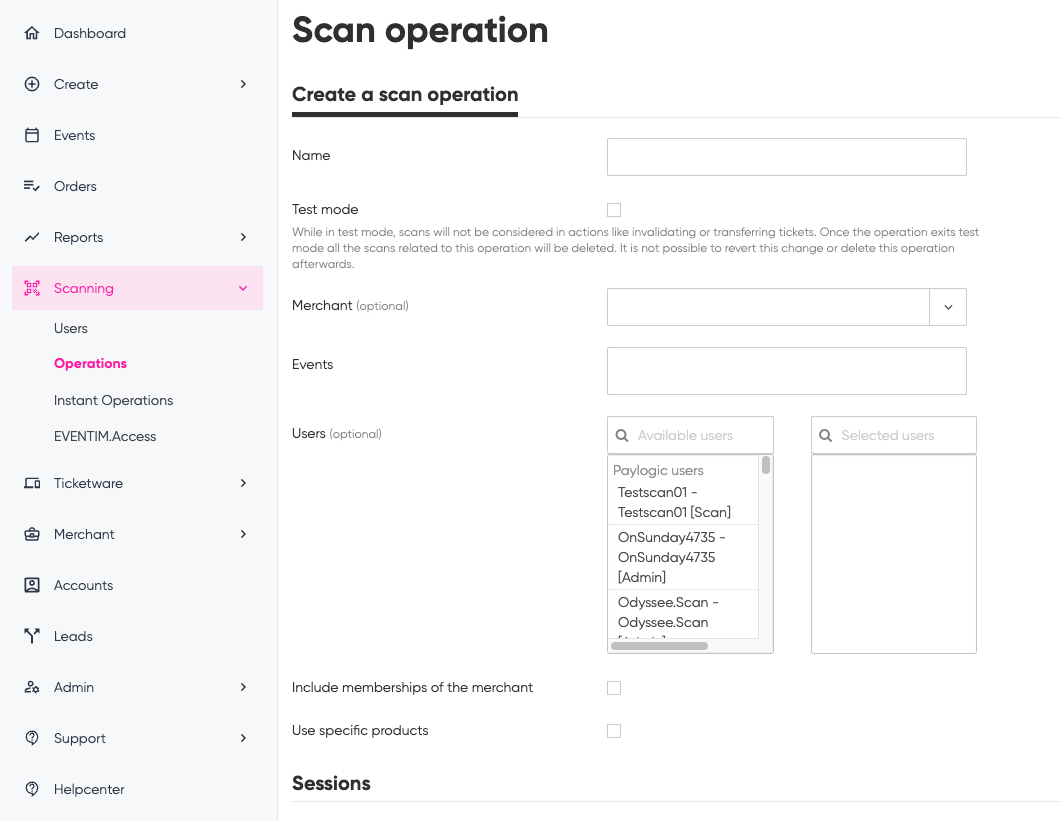Open Instant Operations submenu item
The width and height of the screenshot is (1061, 821).
tap(113, 400)
